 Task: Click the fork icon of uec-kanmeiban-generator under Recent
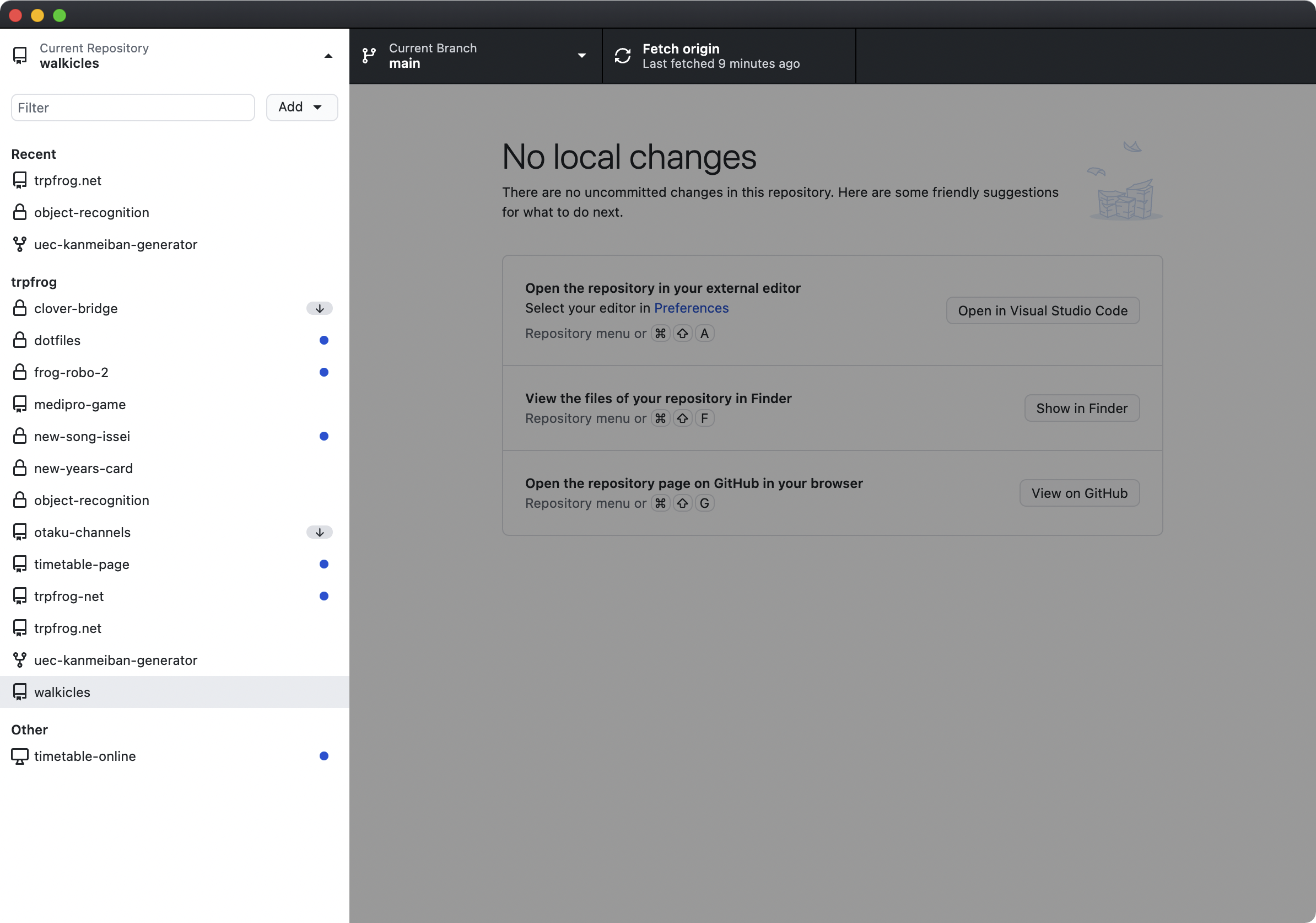tap(19, 245)
